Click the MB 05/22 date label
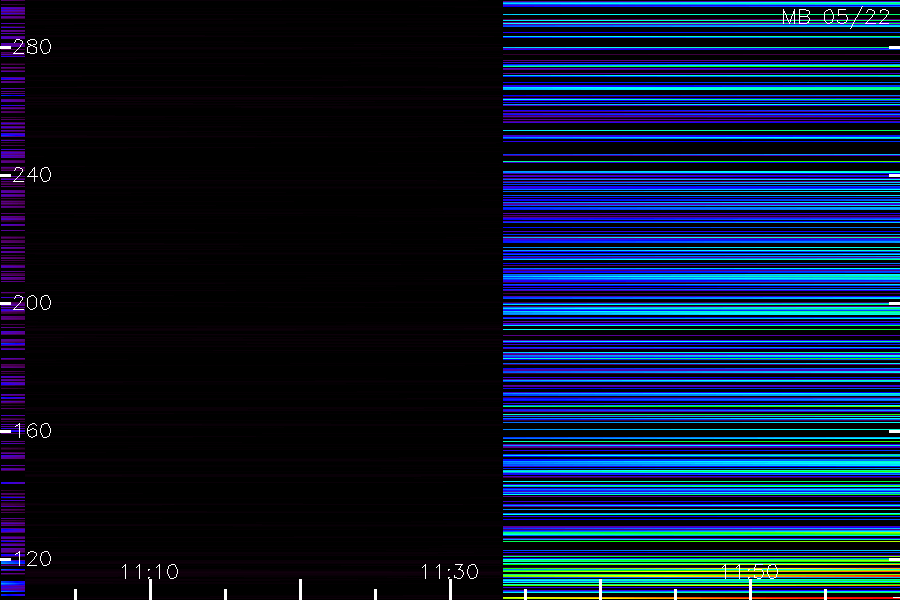Screen dimensions: 900x600 (x=836, y=17)
